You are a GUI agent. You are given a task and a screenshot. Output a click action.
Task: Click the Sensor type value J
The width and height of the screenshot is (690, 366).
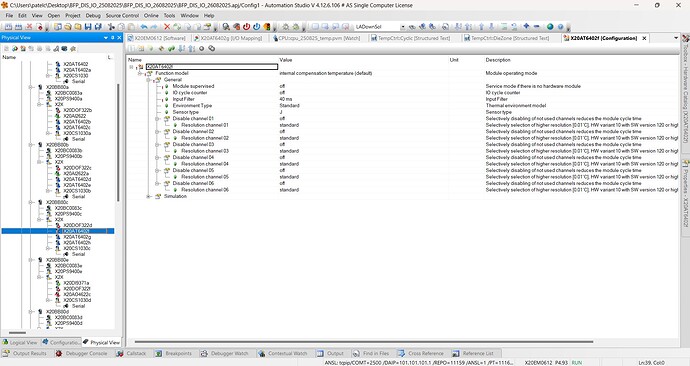pos(281,112)
